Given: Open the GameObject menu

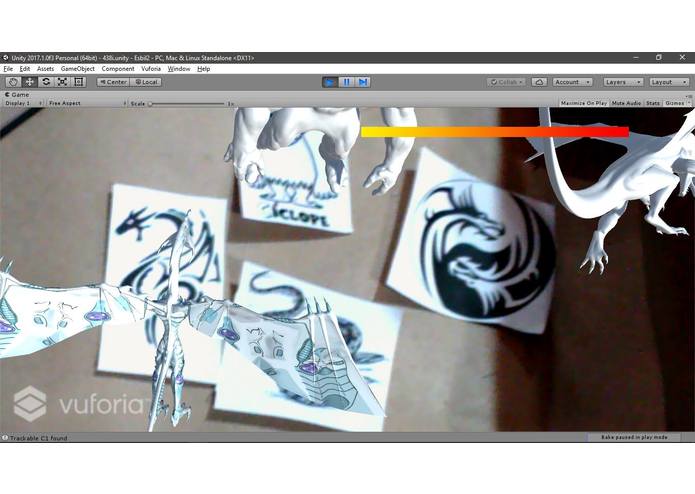Looking at the screenshot, I should pos(78,69).
